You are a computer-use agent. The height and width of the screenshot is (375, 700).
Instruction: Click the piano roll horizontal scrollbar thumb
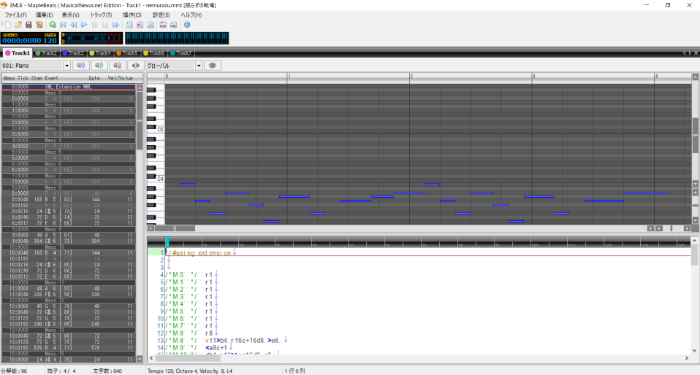click(x=185, y=228)
